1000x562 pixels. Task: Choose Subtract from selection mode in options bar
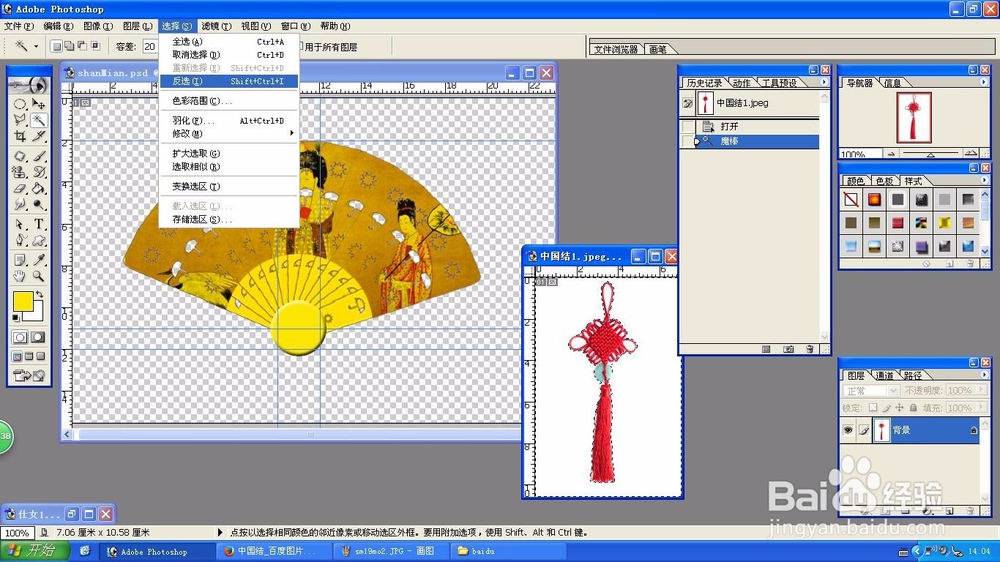click(82, 46)
